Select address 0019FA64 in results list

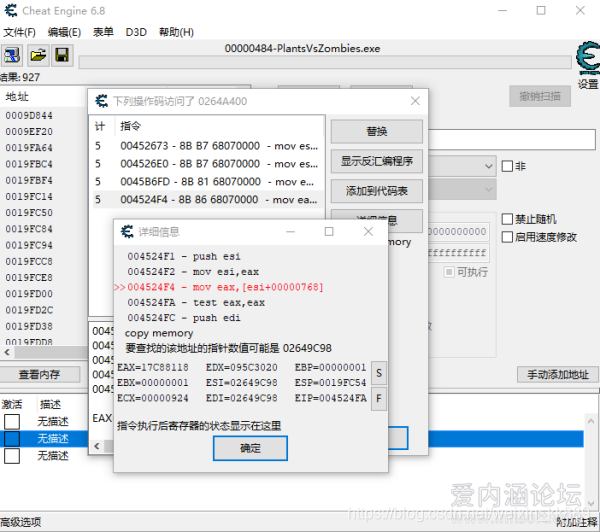tap(29, 148)
